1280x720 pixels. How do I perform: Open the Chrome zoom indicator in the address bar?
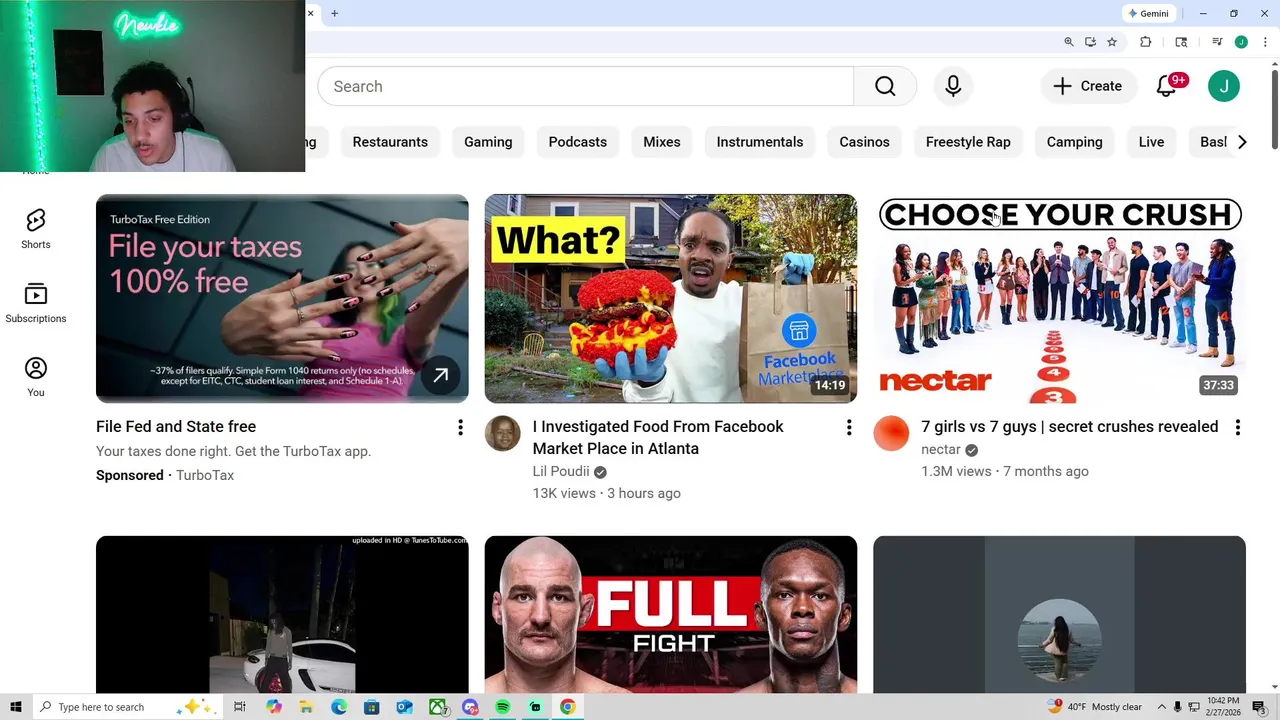(x=1069, y=42)
